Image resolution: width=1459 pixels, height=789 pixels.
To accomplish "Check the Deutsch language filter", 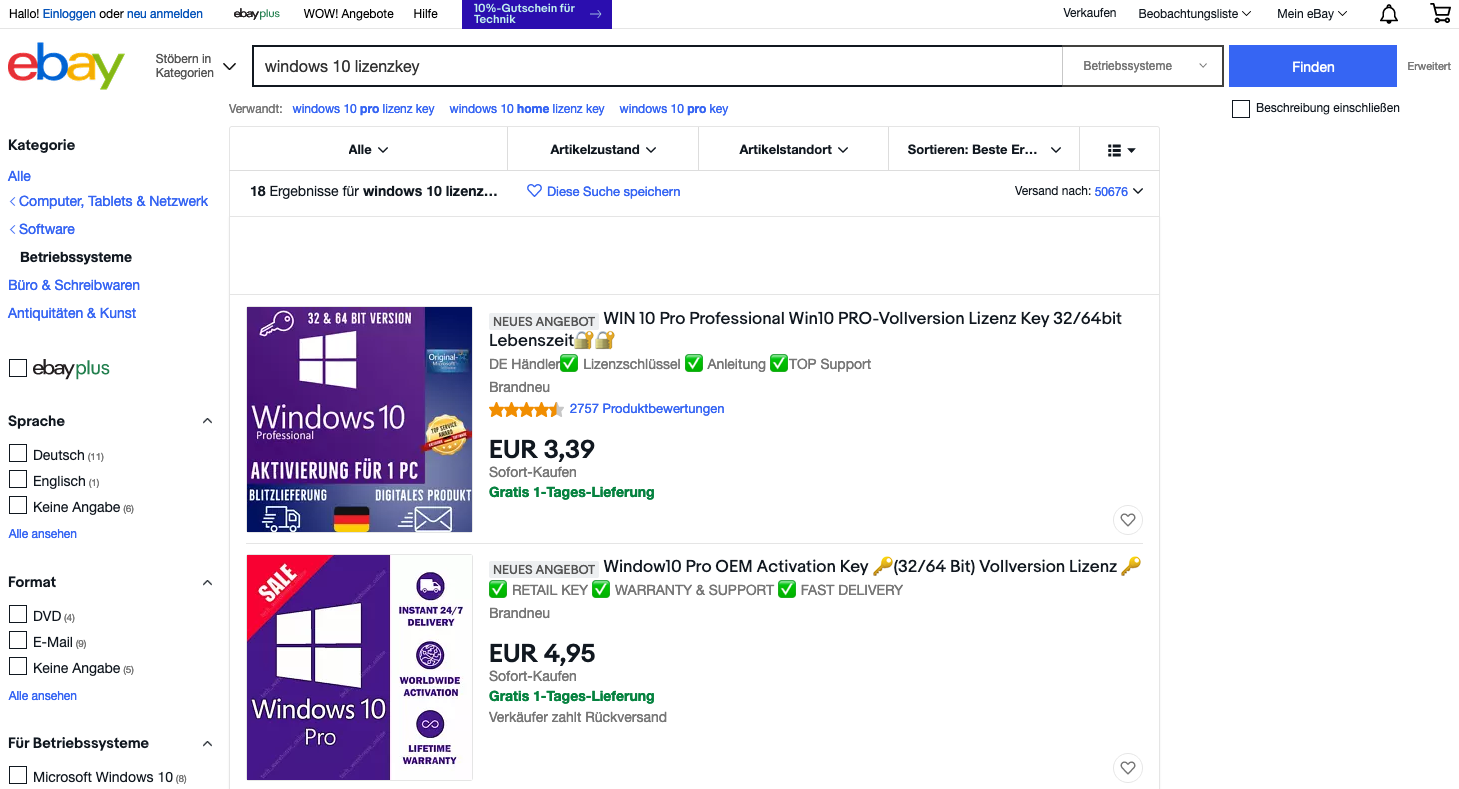I will 18,454.
